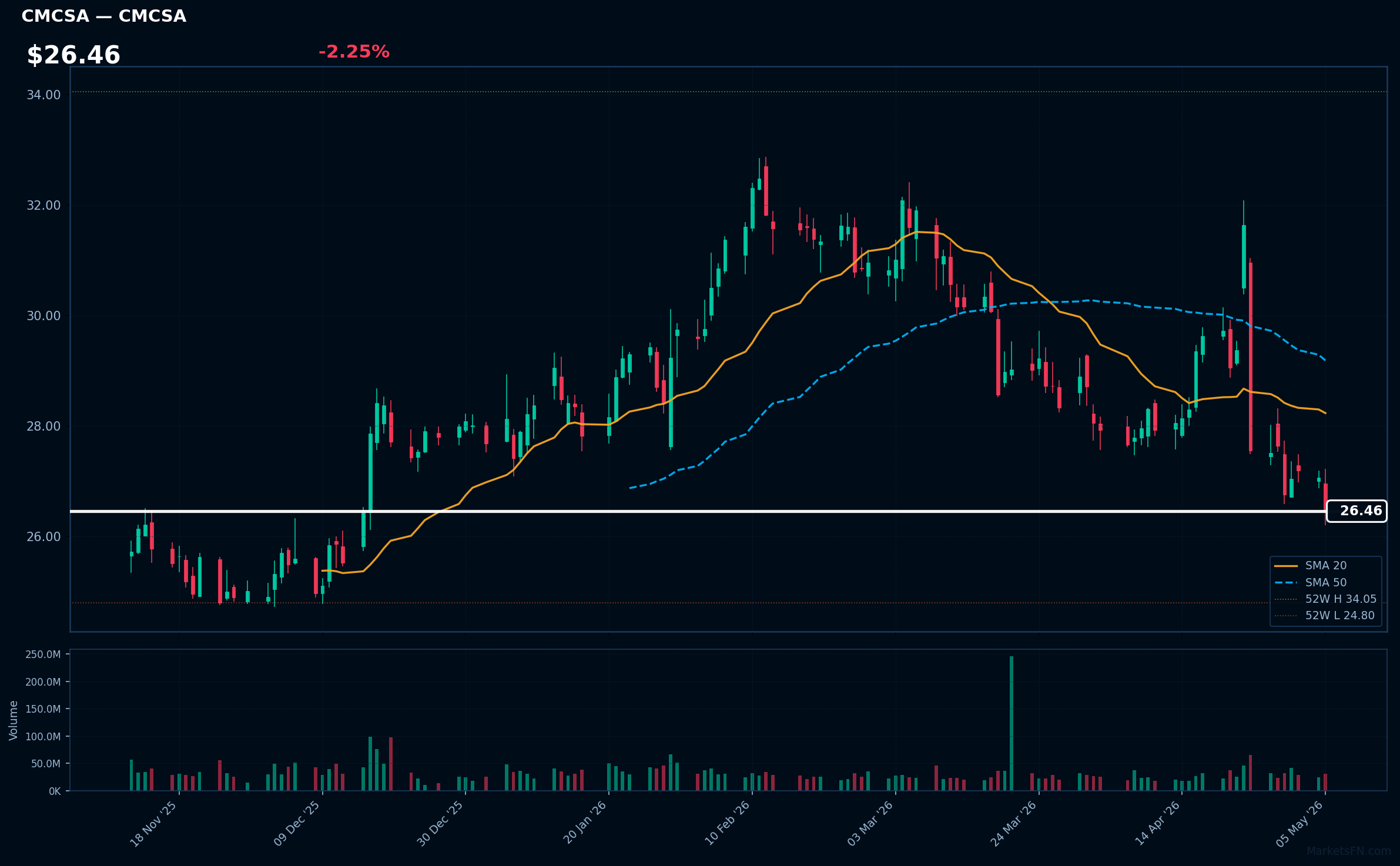Click the -2.25% change value

click(x=354, y=52)
